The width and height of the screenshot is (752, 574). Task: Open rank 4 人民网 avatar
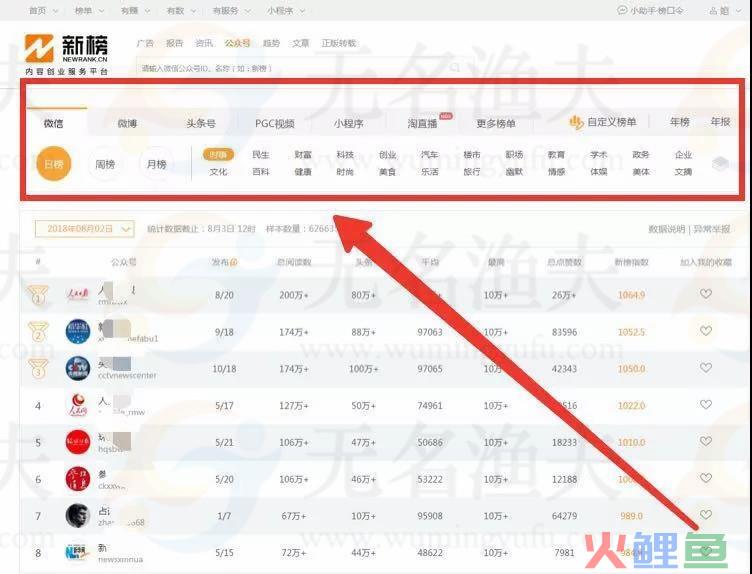point(78,405)
